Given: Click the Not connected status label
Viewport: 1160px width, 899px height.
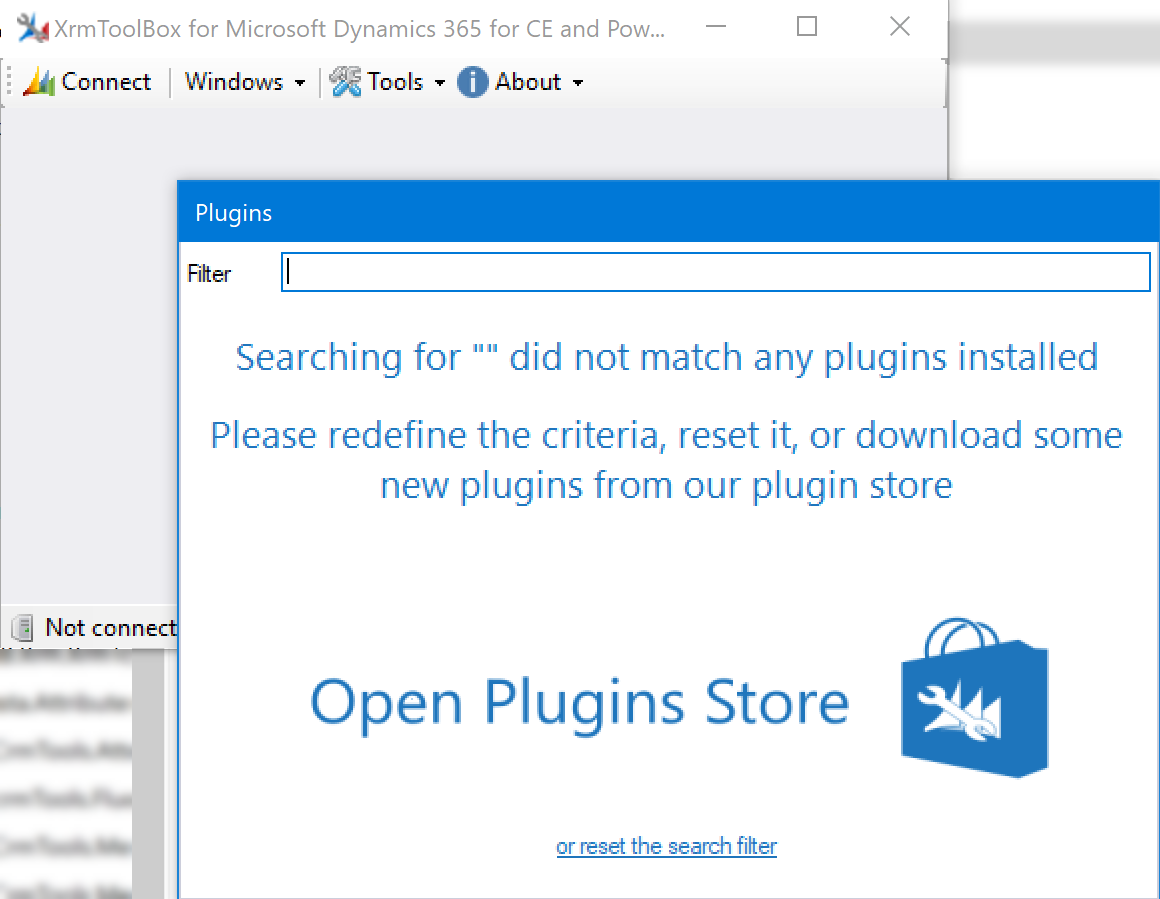Looking at the screenshot, I should [x=111, y=627].
